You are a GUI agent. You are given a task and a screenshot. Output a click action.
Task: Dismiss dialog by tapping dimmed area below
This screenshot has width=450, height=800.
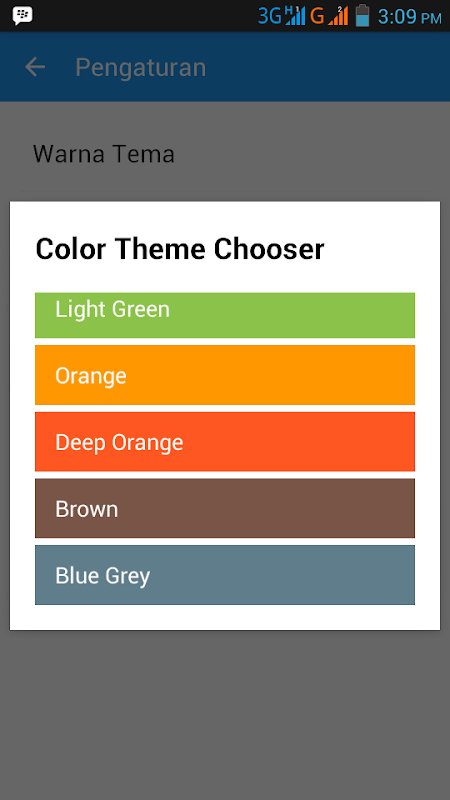click(x=225, y=714)
